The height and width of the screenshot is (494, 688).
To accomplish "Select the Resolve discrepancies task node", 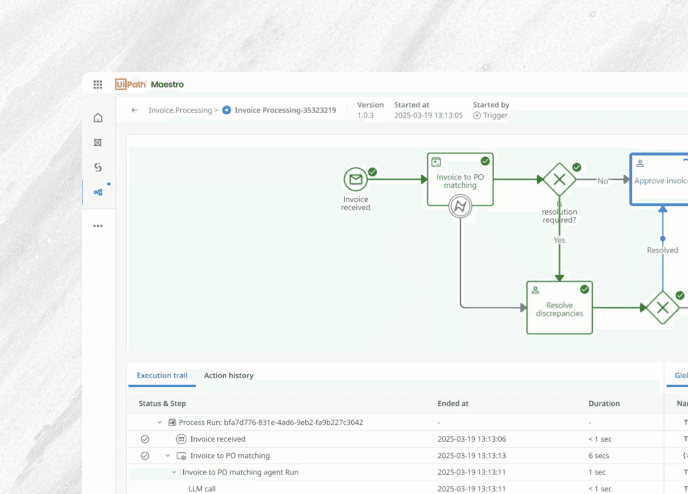I will point(559,308).
